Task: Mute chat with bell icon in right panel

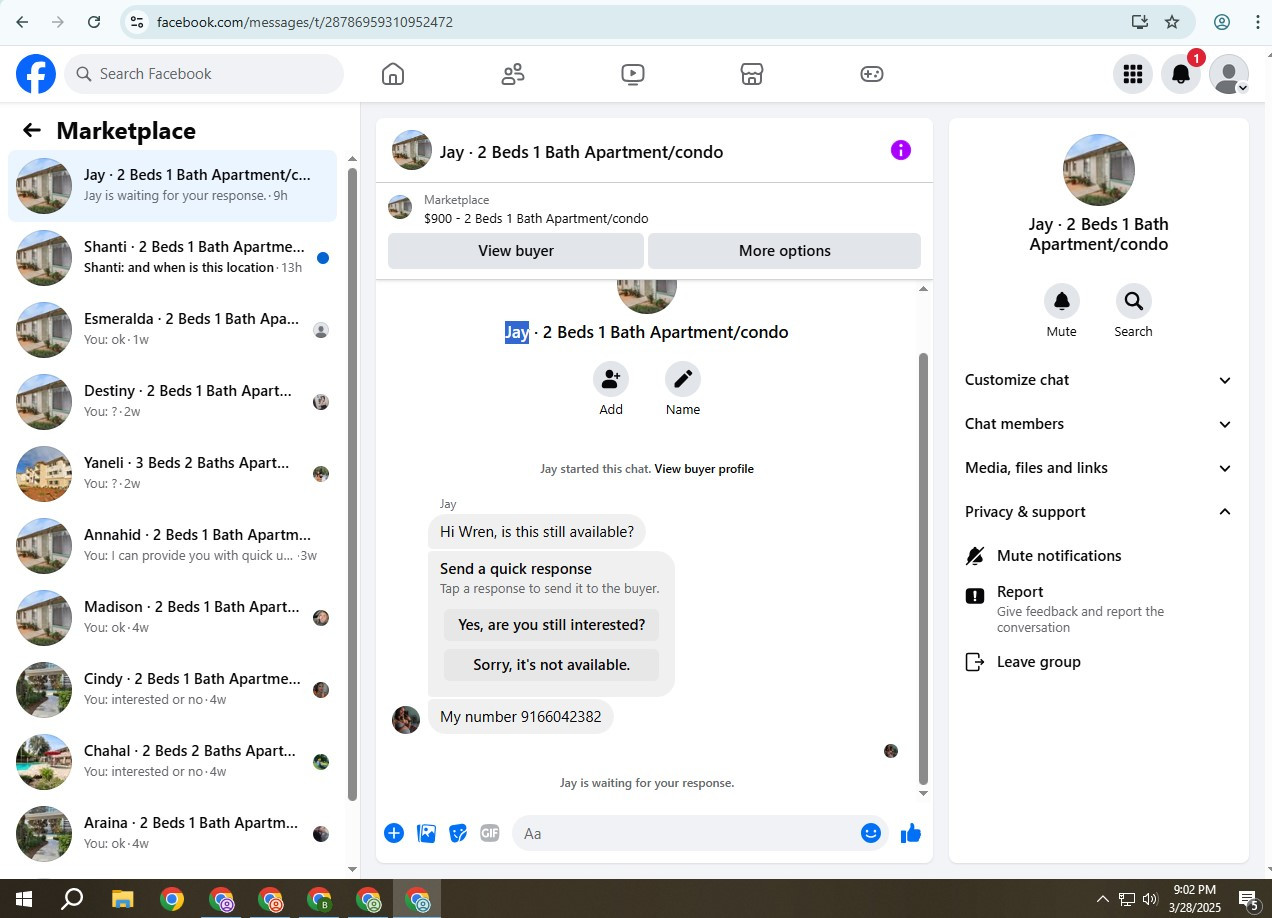Action: [x=1062, y=301]
